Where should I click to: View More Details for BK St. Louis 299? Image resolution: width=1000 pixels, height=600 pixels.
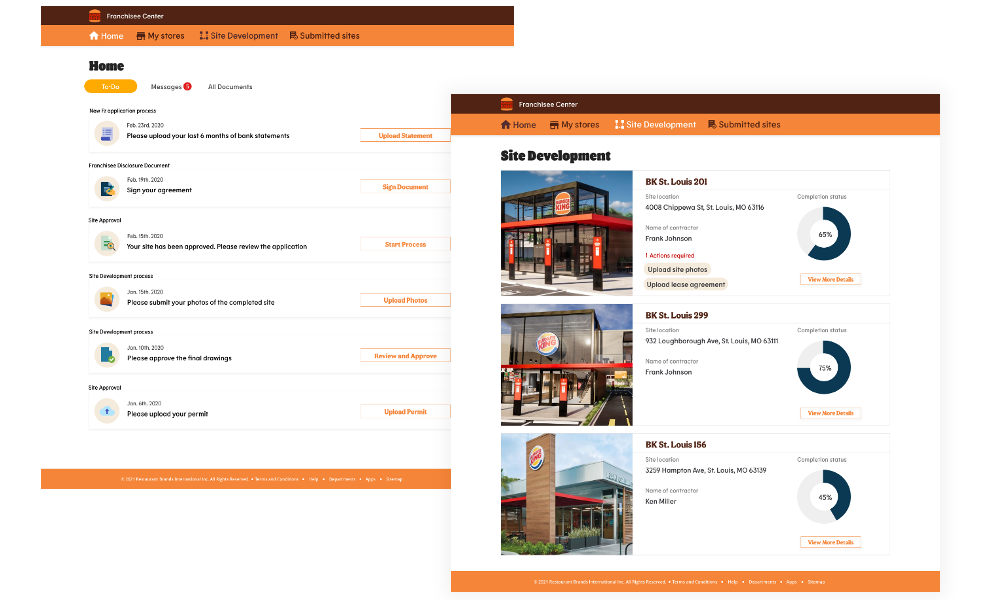(830, 413)
